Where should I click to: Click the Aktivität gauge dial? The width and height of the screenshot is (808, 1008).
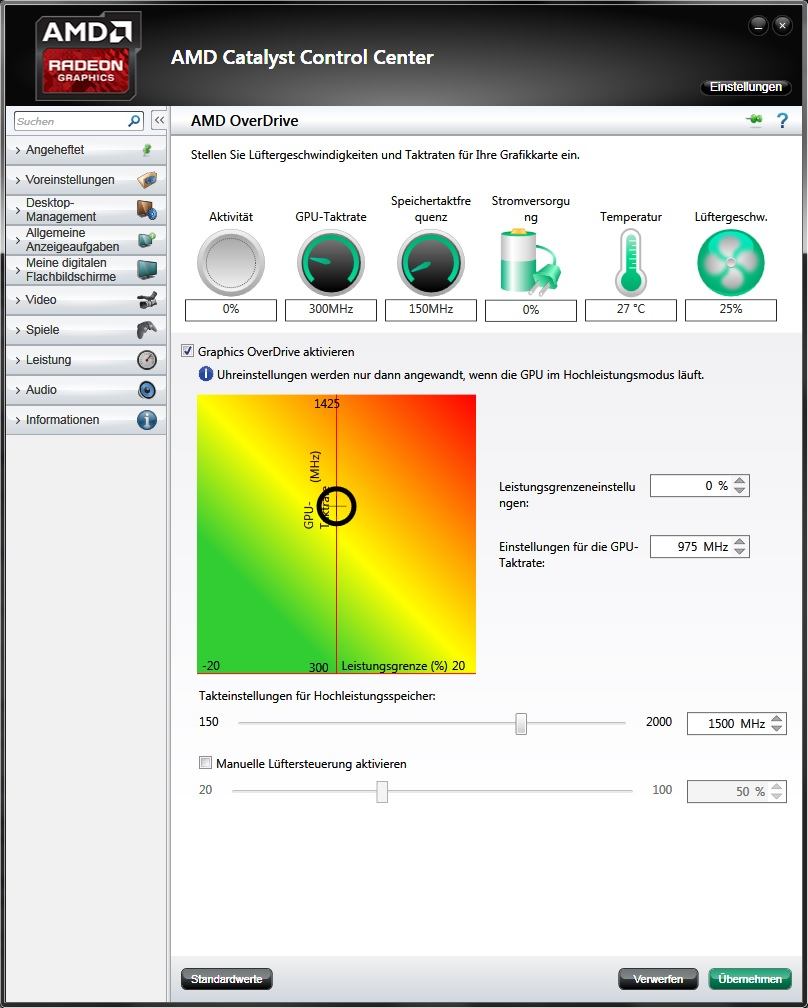(x=231, y=262)
